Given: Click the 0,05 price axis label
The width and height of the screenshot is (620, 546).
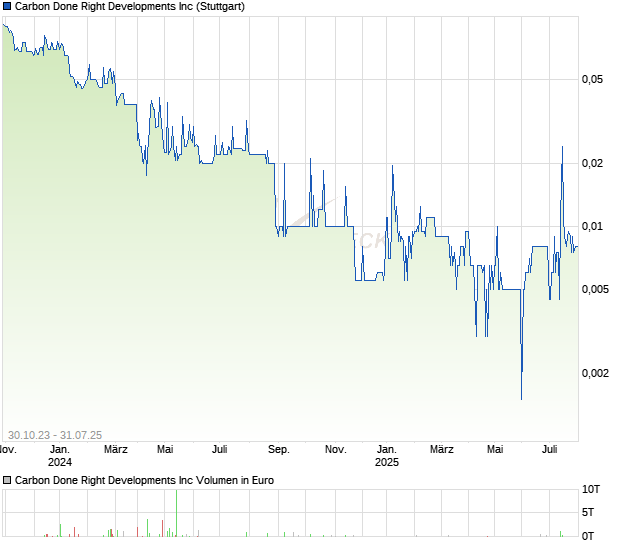Looking at the screenshot, I should click(592, 79).
